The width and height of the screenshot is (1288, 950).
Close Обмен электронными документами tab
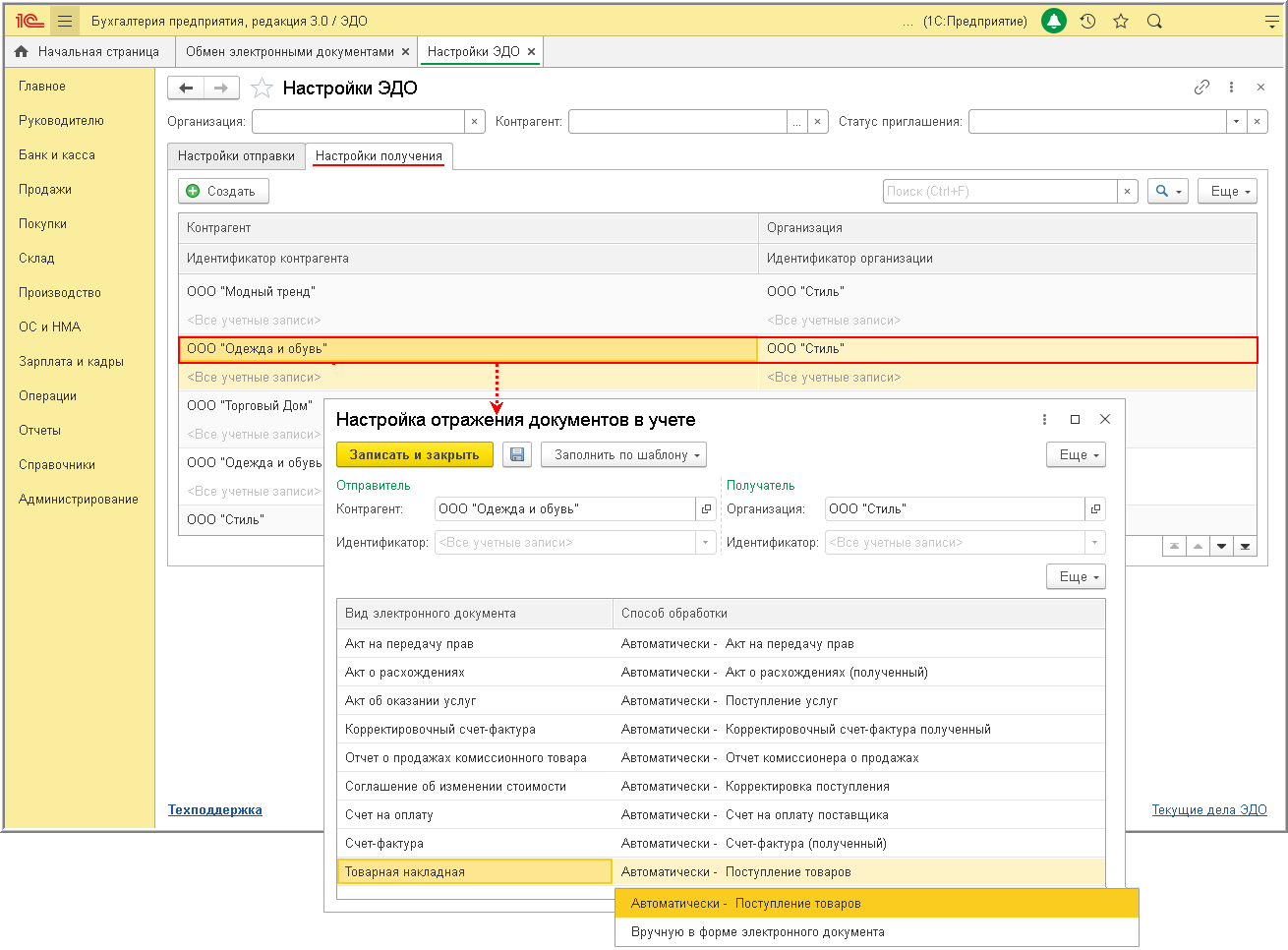[406, 52]
